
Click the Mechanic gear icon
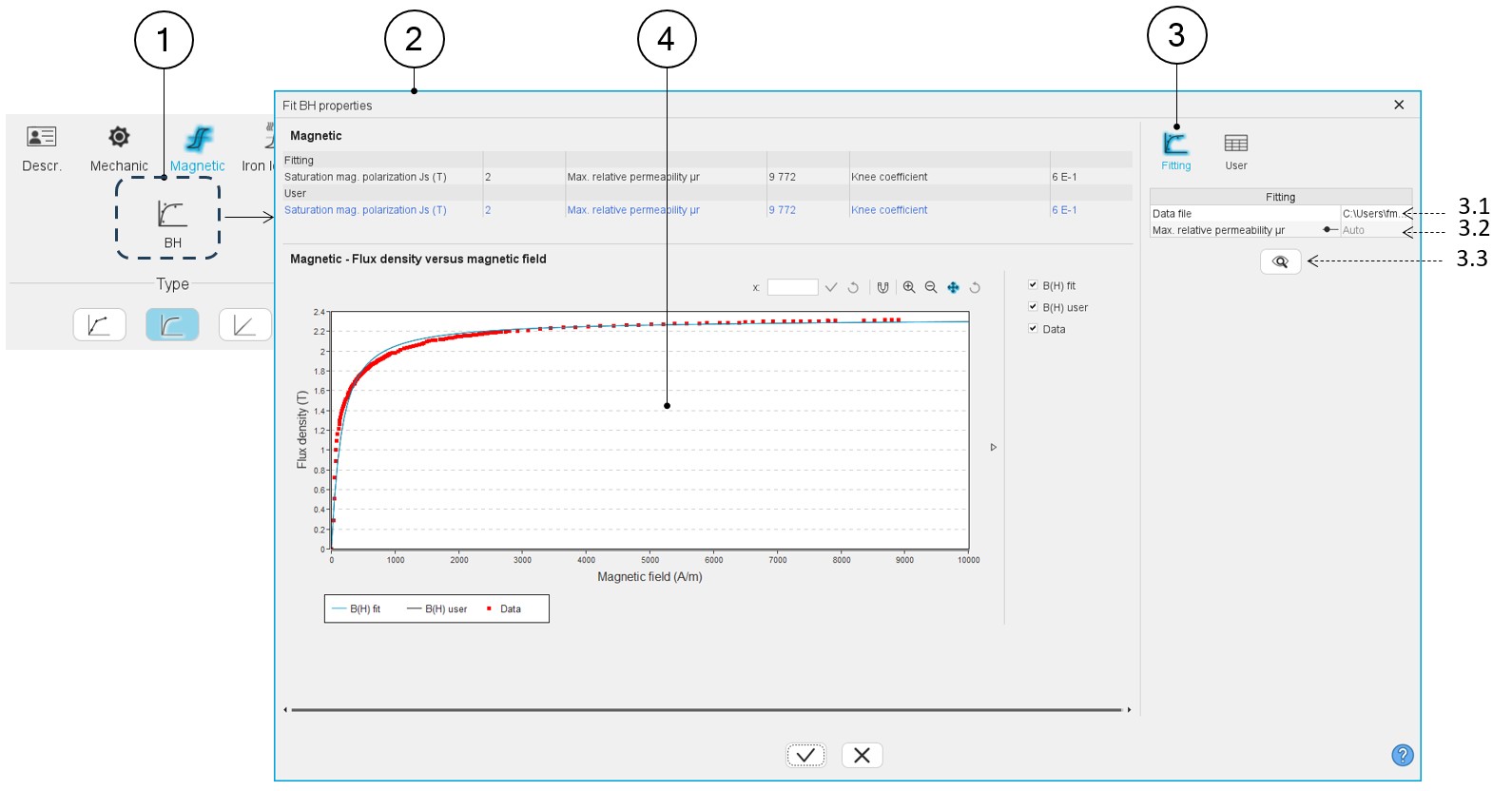point(119,138)
